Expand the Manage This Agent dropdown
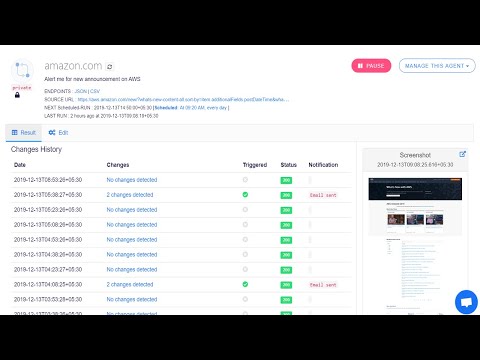 pyautogui.click(x=437, y=66)
